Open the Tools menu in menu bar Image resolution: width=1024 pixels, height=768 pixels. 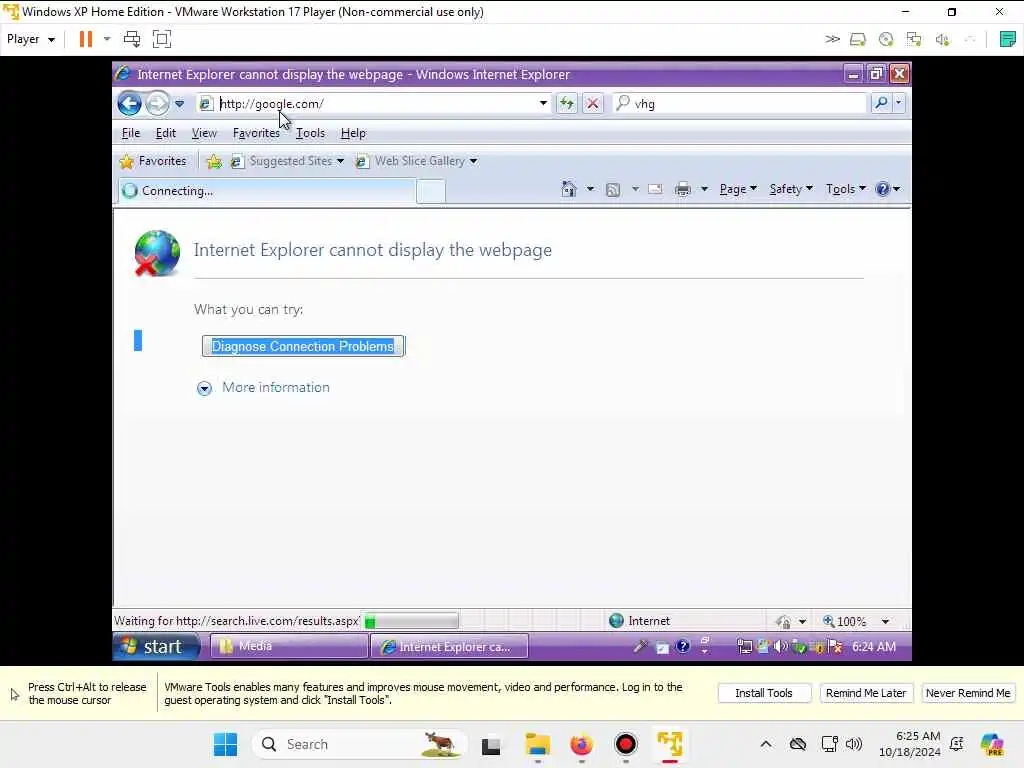pyautogui.click(x=310, y=133)
